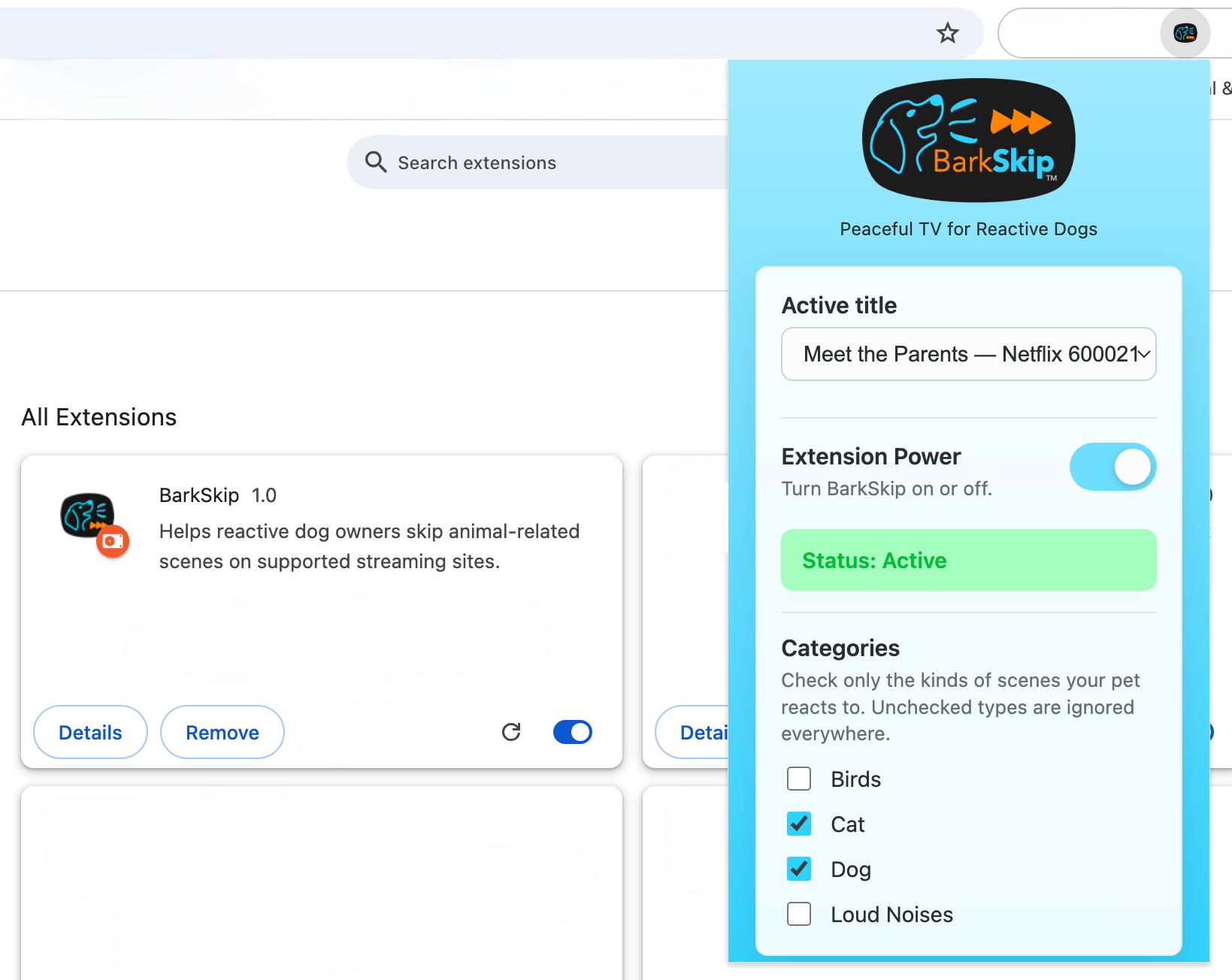Click the BarkSkip extension icon in browser toolbar
Viewport: 1232px width, 980px height.
1185,33
